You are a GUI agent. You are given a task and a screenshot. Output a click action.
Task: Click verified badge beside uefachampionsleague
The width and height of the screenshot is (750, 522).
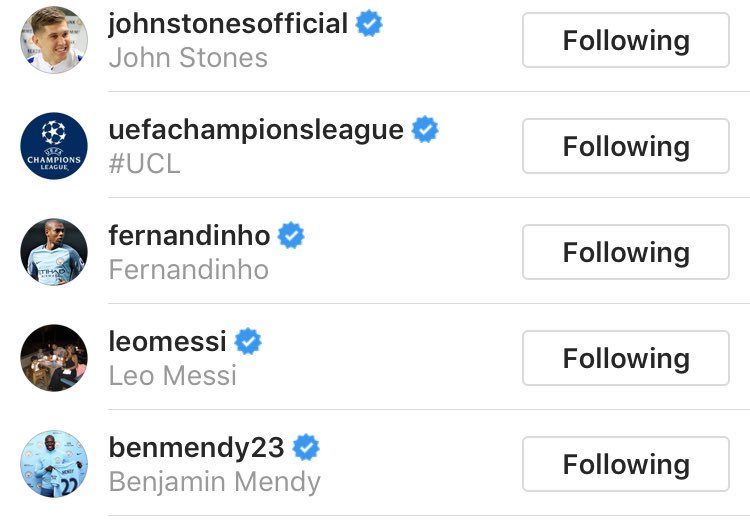click(x=426, y=129)
